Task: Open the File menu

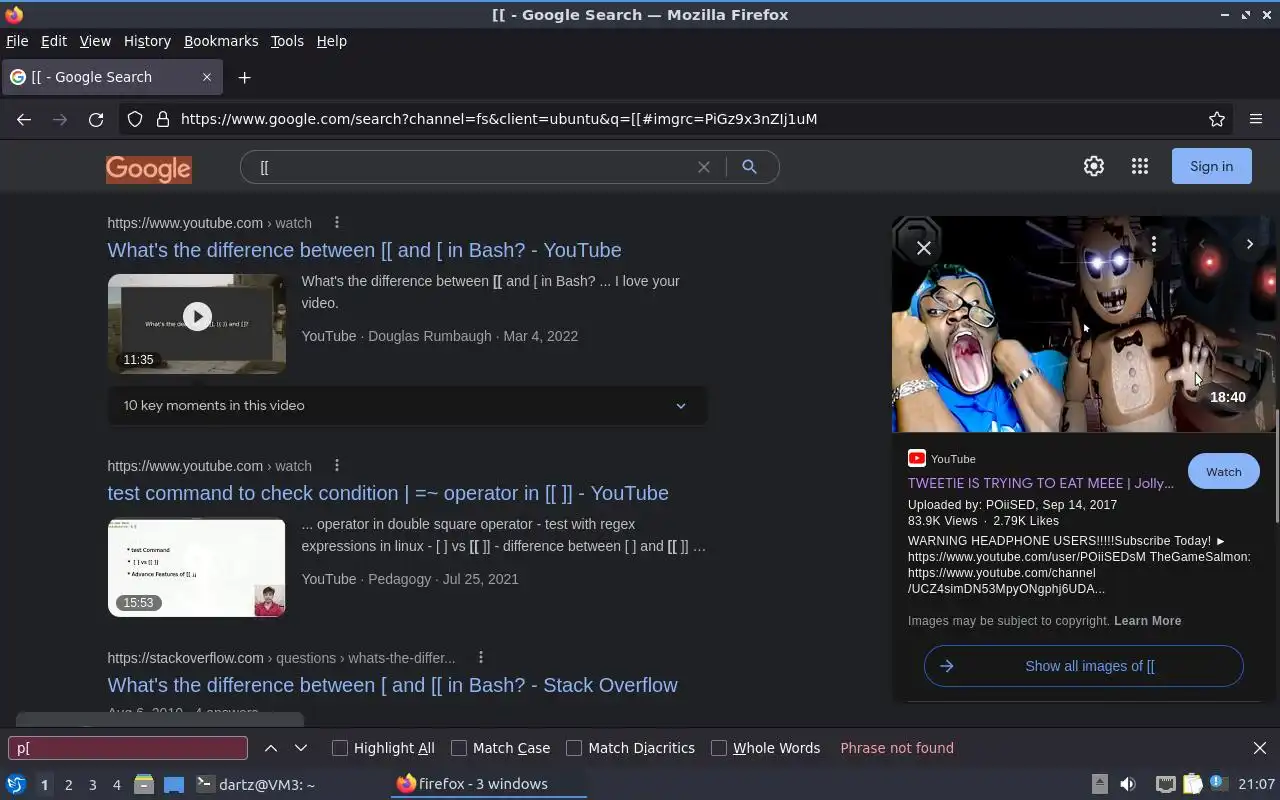Action: click(x=17, y=41)
